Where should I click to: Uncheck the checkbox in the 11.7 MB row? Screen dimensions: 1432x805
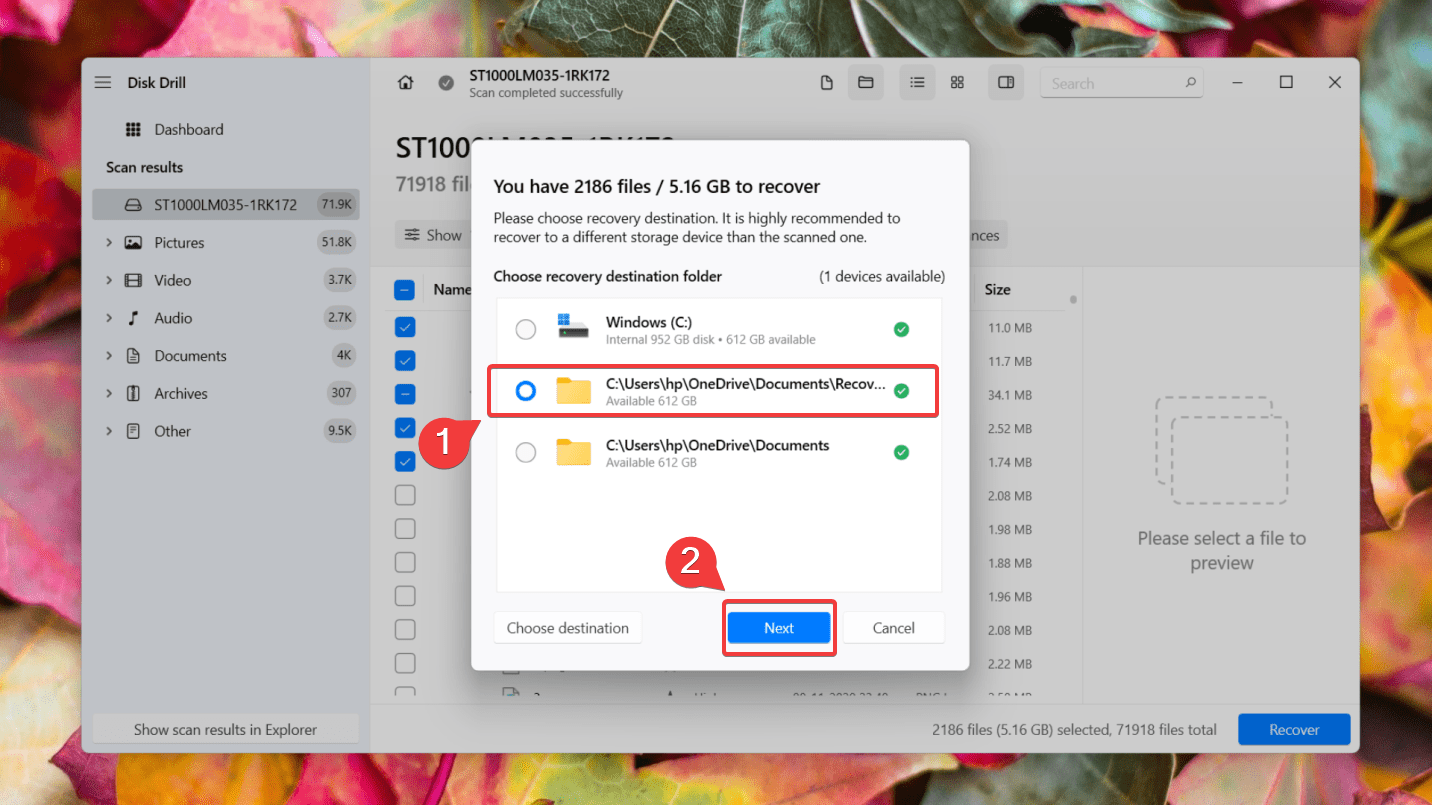404,360
